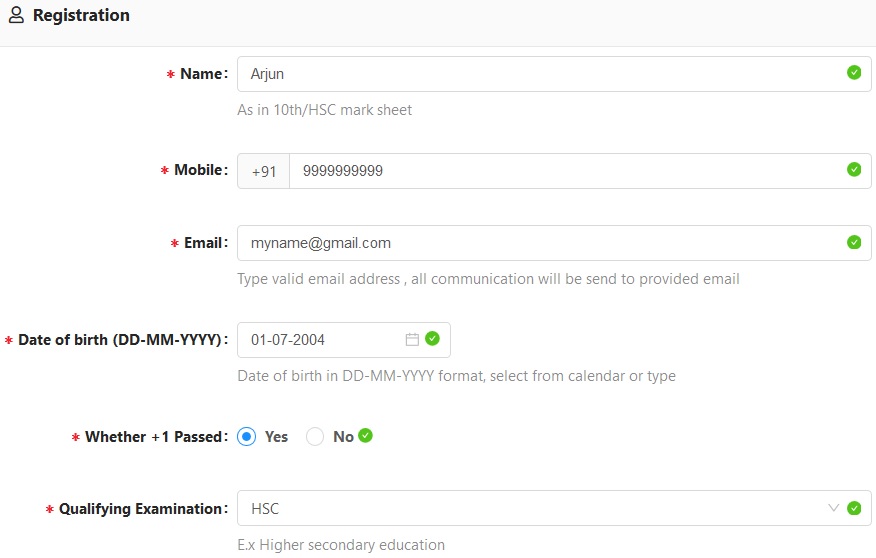Select Yes for Whether +1 Passed

click(246, 436)
